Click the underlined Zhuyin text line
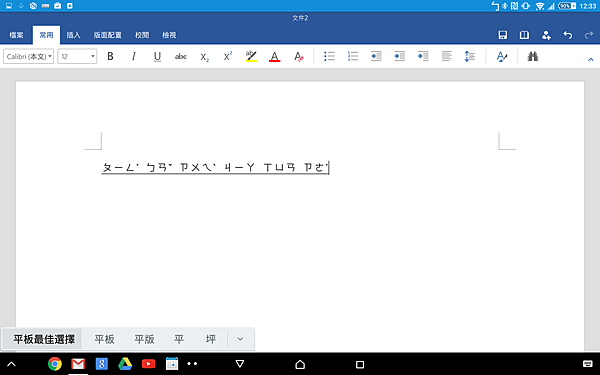 click(x=215, y=168)
